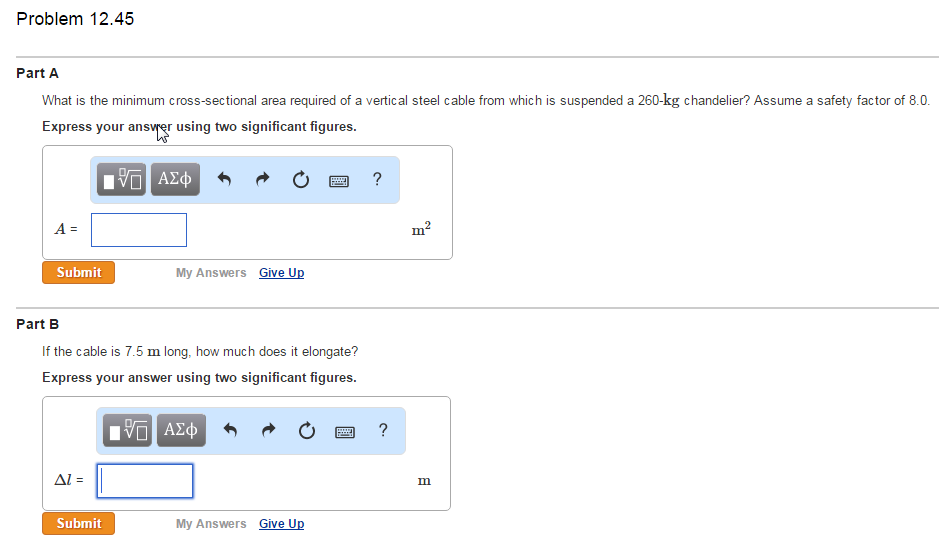View My Answers for Part B
Image resolution: width=939 pixels, height=547 pixels.
[211, 524]
